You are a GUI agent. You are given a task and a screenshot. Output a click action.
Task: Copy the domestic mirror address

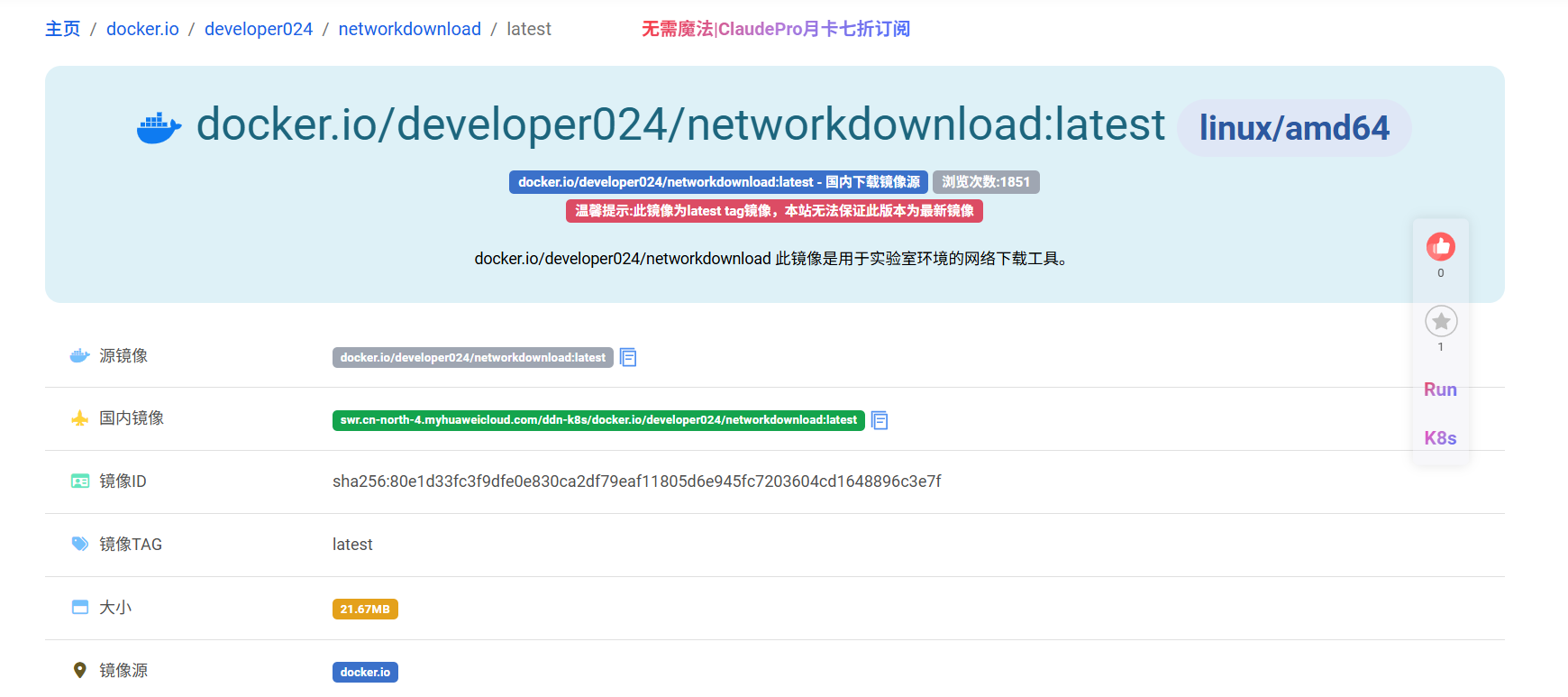tap(880, 420)
